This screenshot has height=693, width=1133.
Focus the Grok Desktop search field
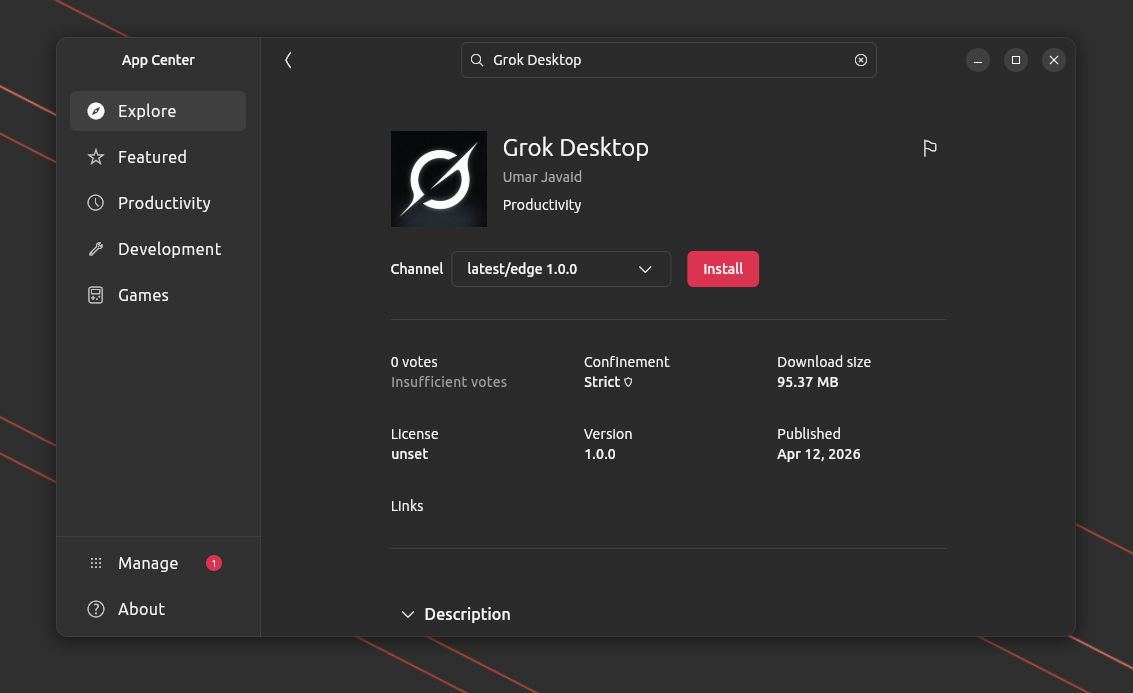click(668, 60)
